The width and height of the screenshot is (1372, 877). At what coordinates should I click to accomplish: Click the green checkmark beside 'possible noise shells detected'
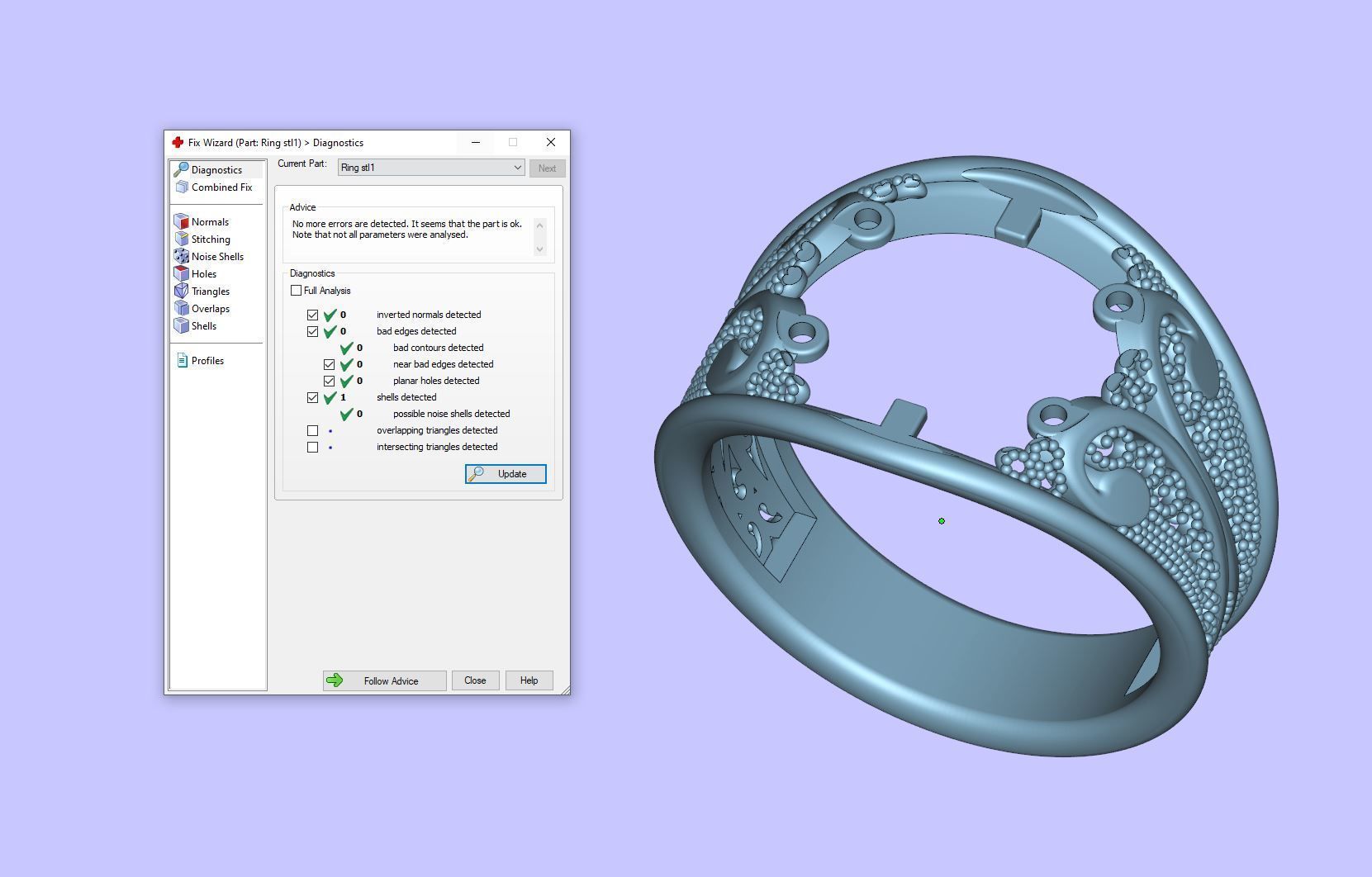click(x=347, y=414)
